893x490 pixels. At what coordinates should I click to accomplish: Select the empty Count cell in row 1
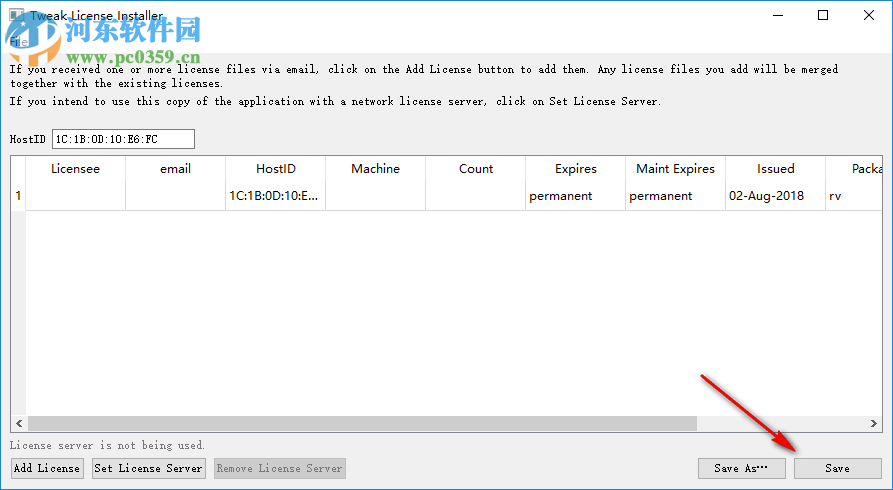[476, 196]
